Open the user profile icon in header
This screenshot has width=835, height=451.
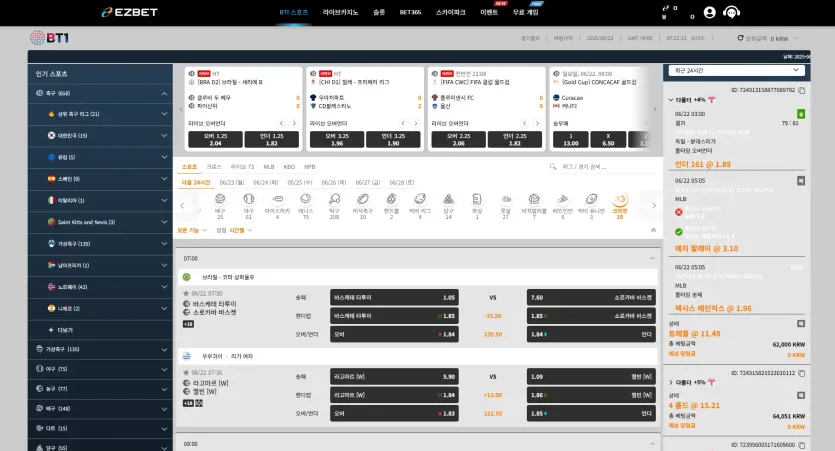coord(709,12)
